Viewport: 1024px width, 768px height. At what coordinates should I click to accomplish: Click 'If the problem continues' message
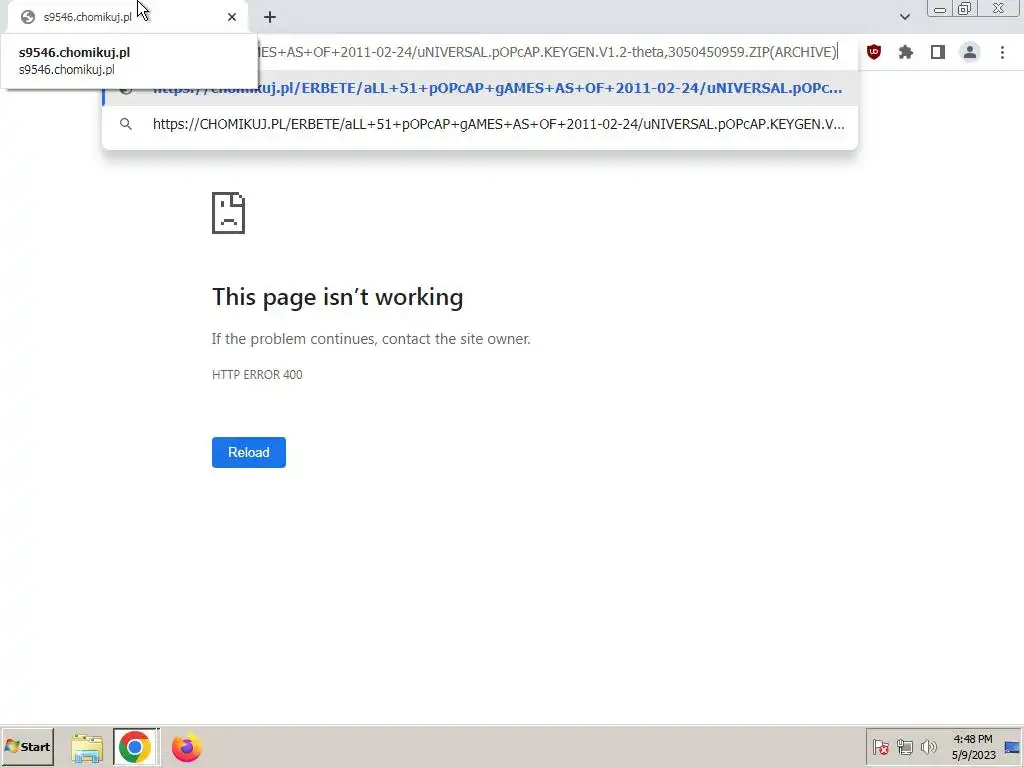tap(371, 339)
